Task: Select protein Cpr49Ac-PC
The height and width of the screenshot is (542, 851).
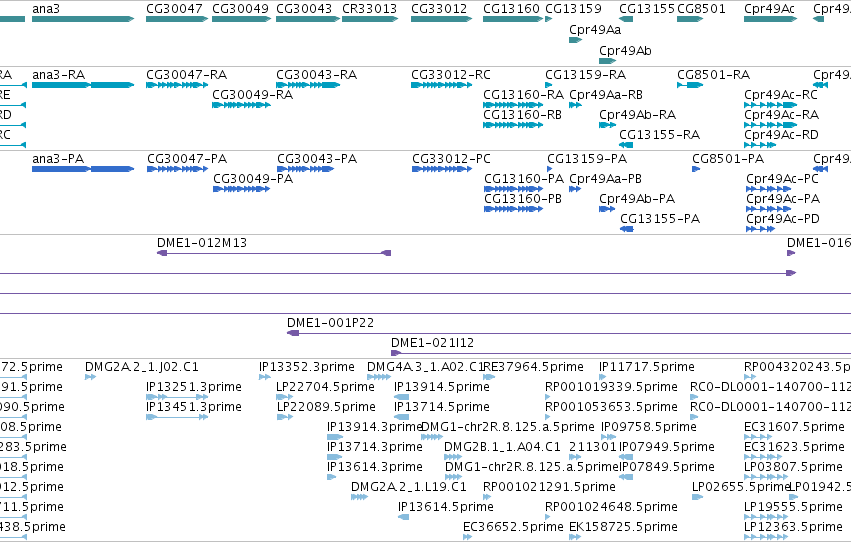Action: coord(769,189)
